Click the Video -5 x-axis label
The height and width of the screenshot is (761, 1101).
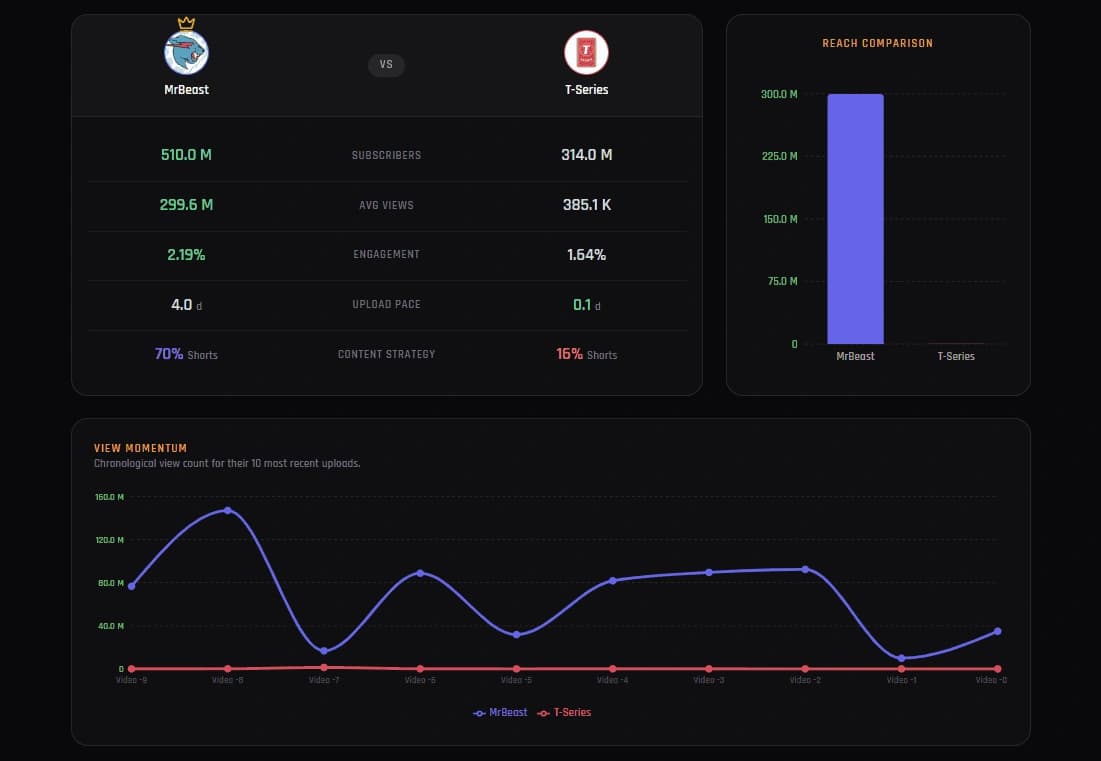pyautogui.click(x=516, y=680)
